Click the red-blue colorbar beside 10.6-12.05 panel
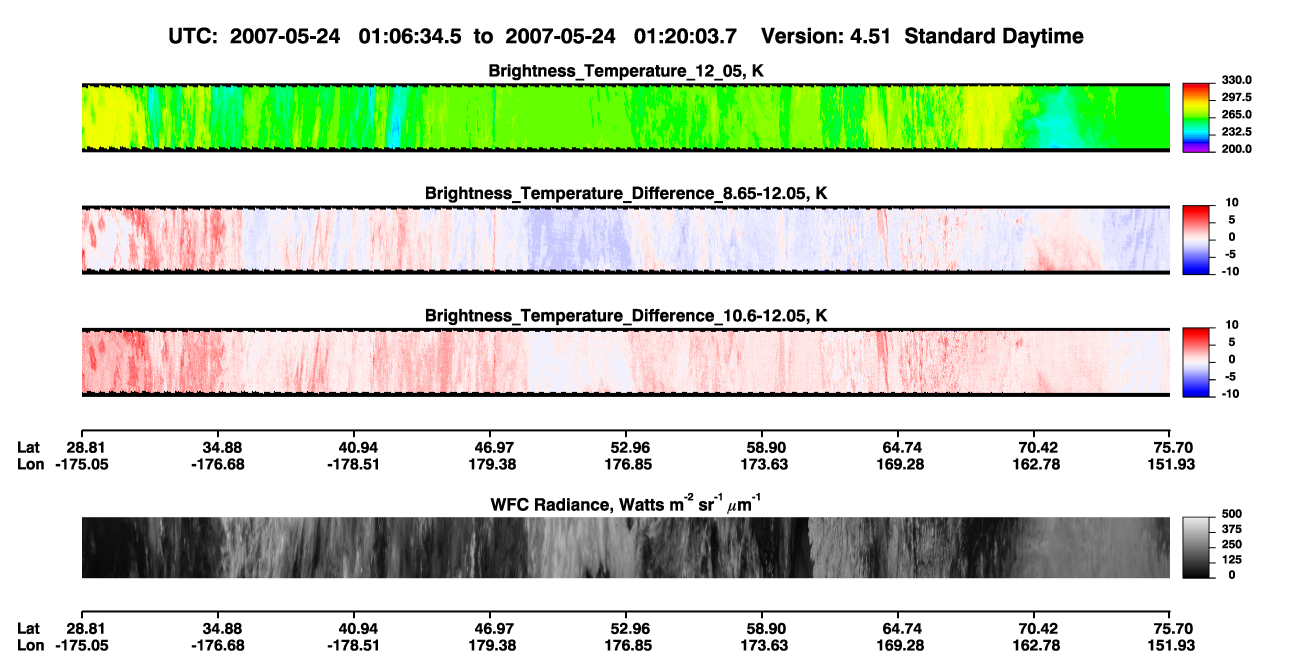The width and height of the screenshot is (1300, 667). [x=1197, y=361]
